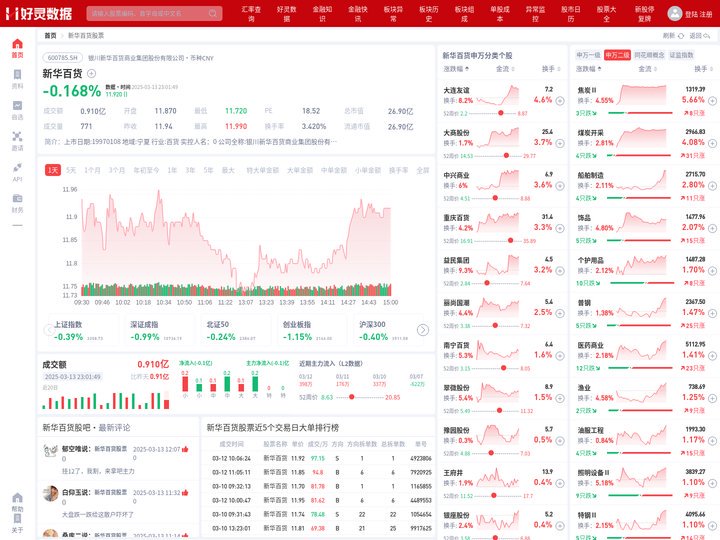Click the 刷新 refresh icon
This screenshot has width=720, height=540.
click(x=681, y=35)
